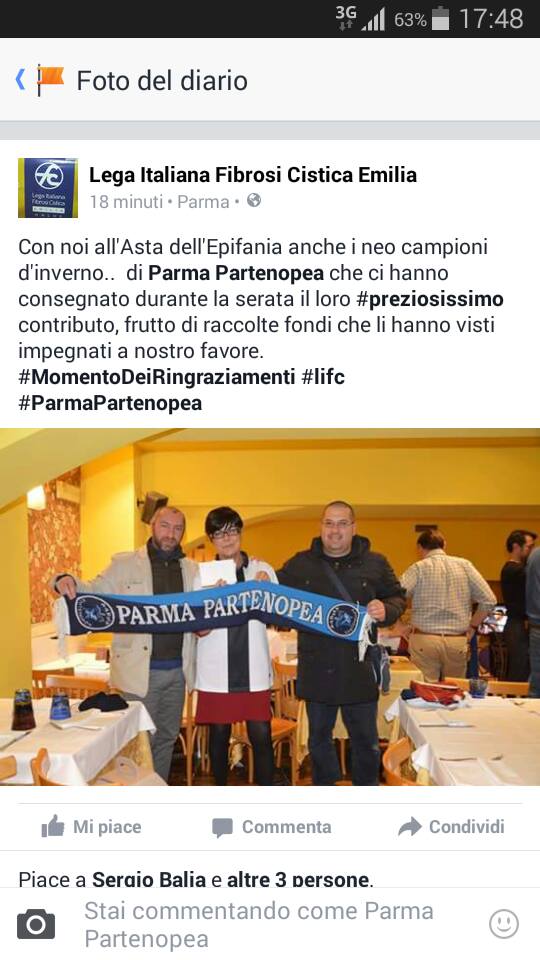Open Lega Italiana Fibrosi Cistica Emilia page
Image resolution: width=540 pixels, height=960 pixels.
pyautogui.click(x=253, y=174)
